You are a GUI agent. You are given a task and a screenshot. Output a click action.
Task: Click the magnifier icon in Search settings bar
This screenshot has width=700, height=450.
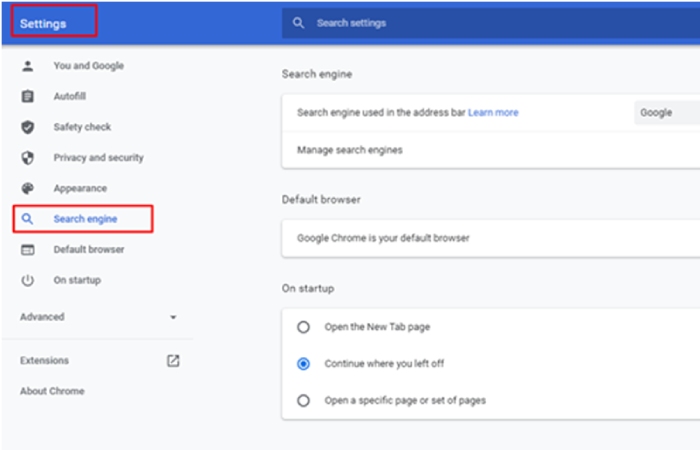point(298,23)
